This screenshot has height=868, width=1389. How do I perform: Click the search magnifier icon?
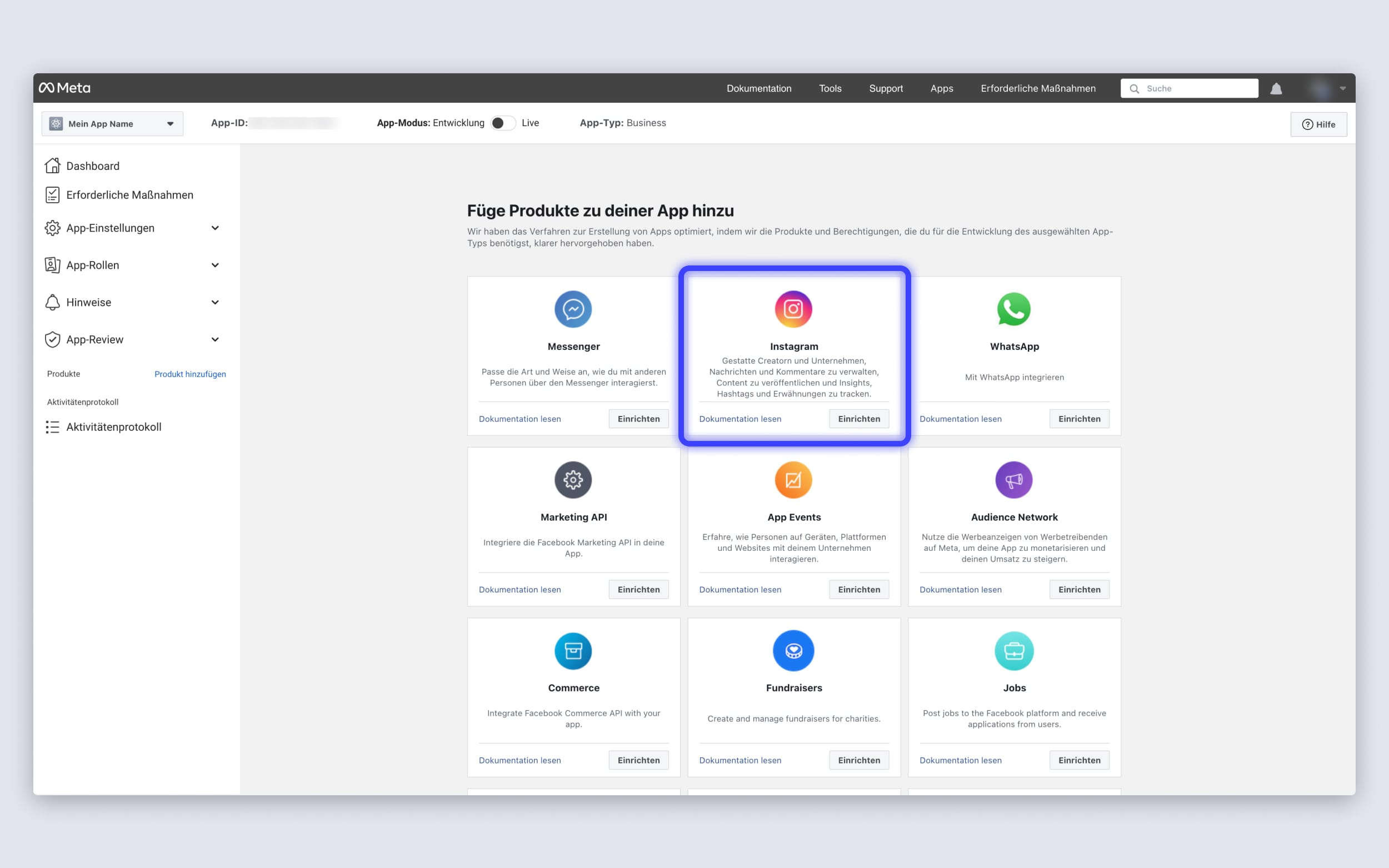click(x=1134, y=88)
